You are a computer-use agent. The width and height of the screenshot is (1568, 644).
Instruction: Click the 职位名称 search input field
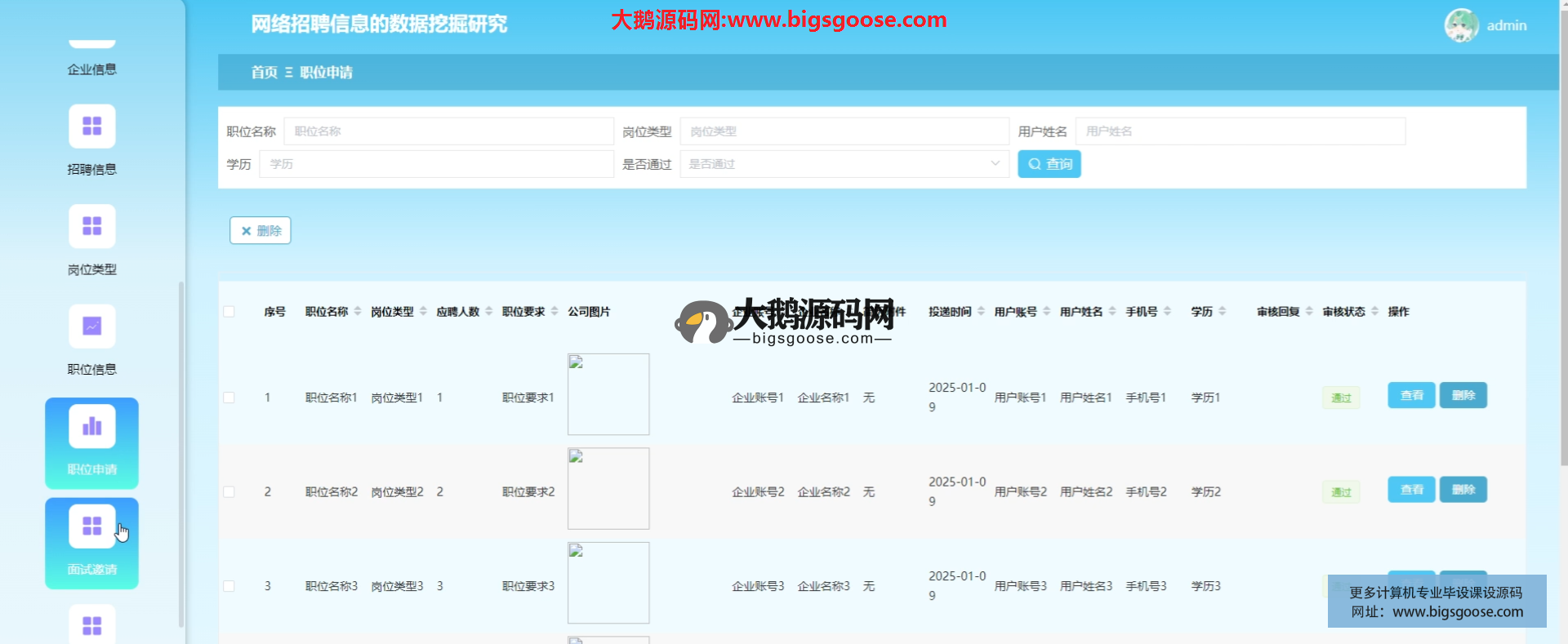(448, 131)
